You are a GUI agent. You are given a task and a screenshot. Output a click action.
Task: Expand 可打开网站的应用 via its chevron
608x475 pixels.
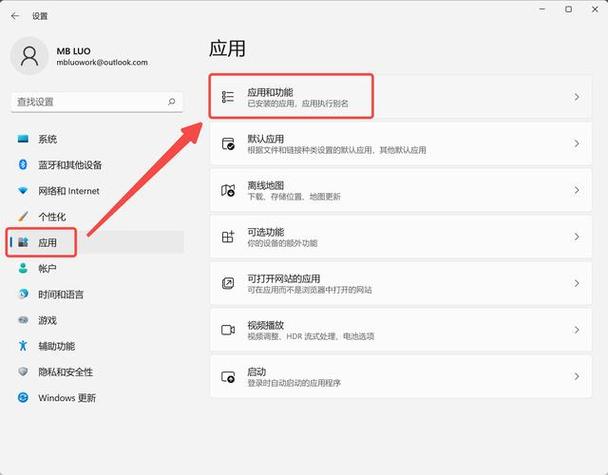click(577, 283)
